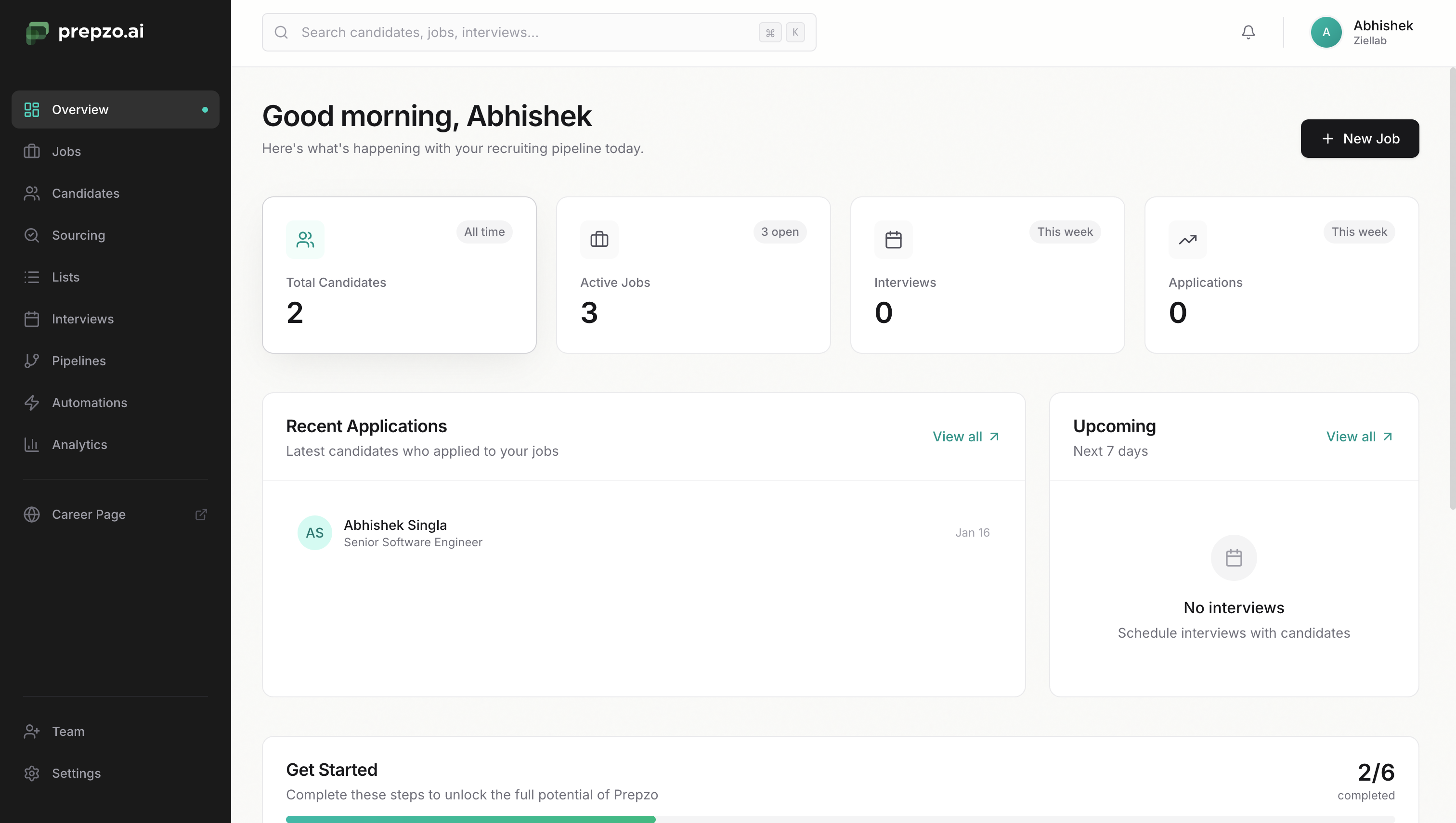The width and height of the screenshot is (1456, 823).
Task: Click the Get Started progress bar
Action: (x=840, y=819)
